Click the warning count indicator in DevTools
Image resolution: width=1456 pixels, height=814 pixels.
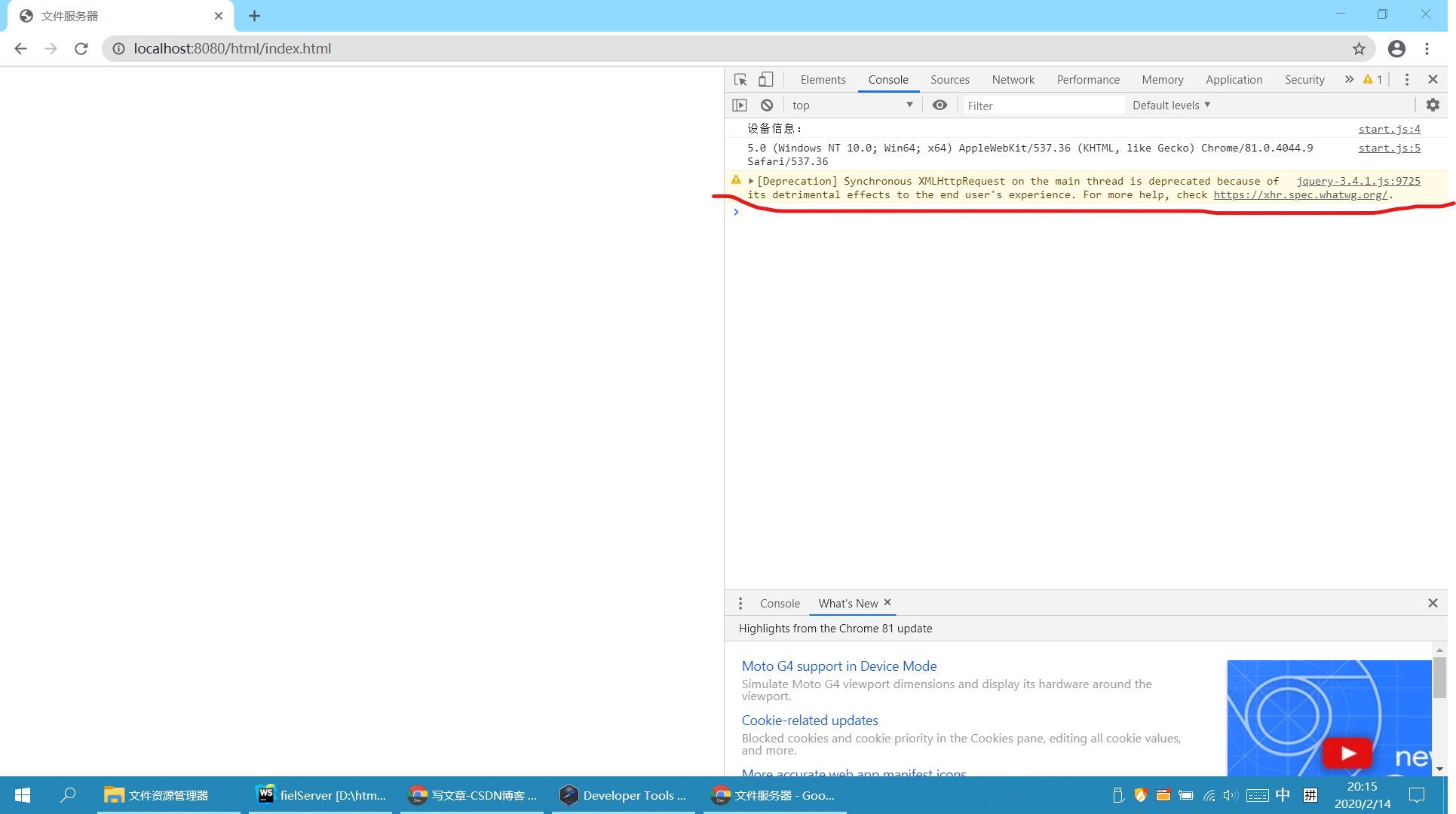[x=1370, y=79]
